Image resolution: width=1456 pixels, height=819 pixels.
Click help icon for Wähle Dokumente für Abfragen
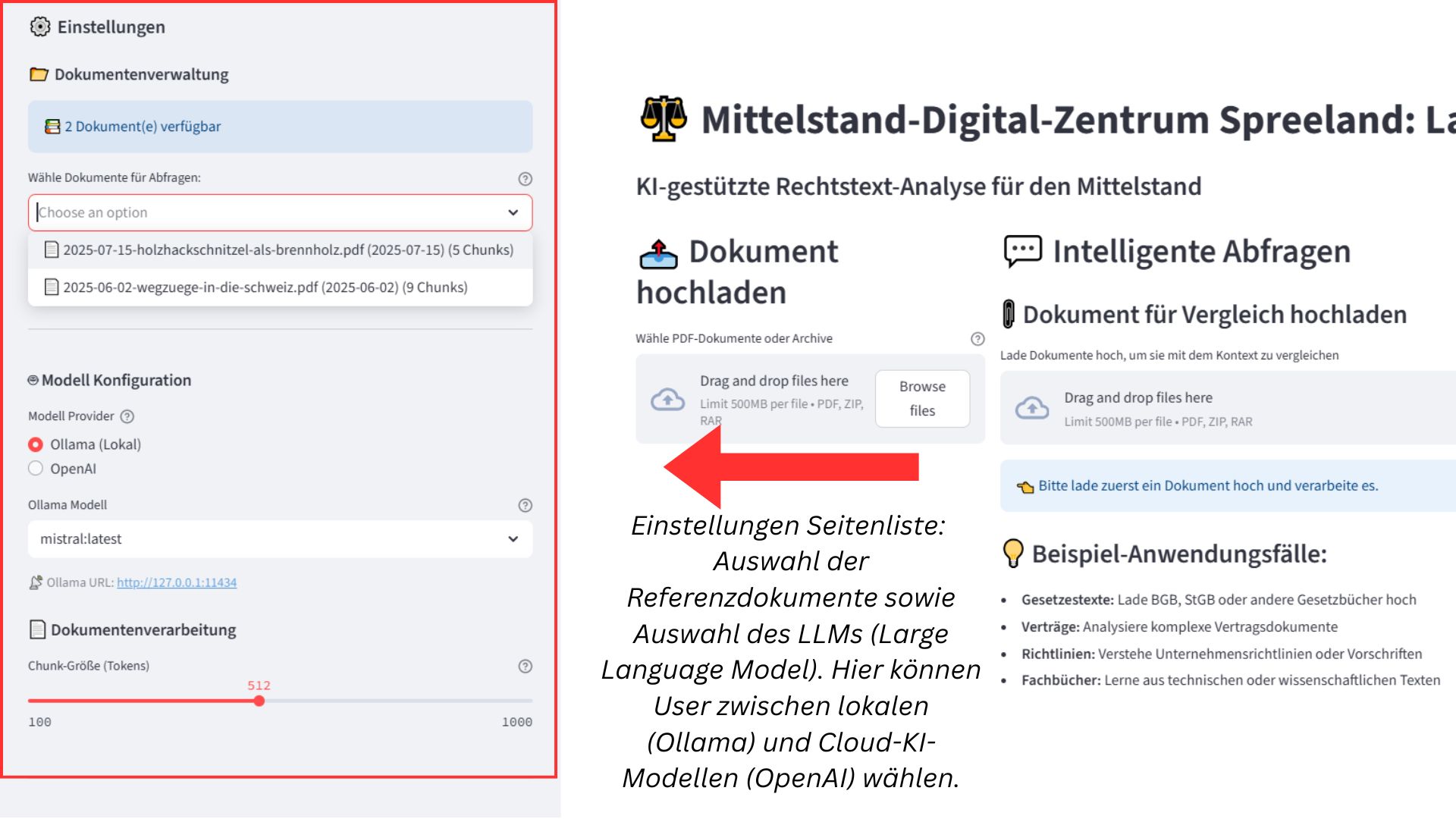tap(525, 179)
